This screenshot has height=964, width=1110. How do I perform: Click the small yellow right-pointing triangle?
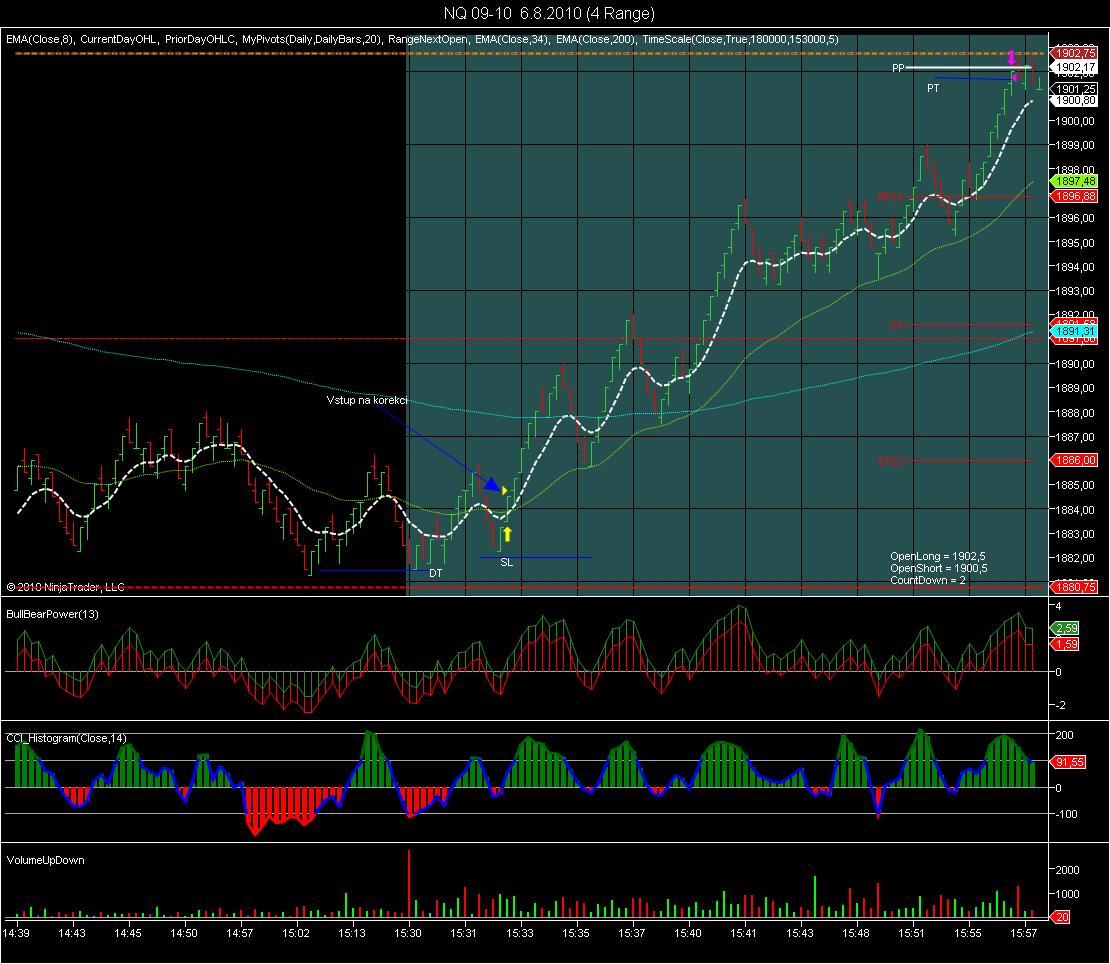pyautogui.click(x=505, y=490)
